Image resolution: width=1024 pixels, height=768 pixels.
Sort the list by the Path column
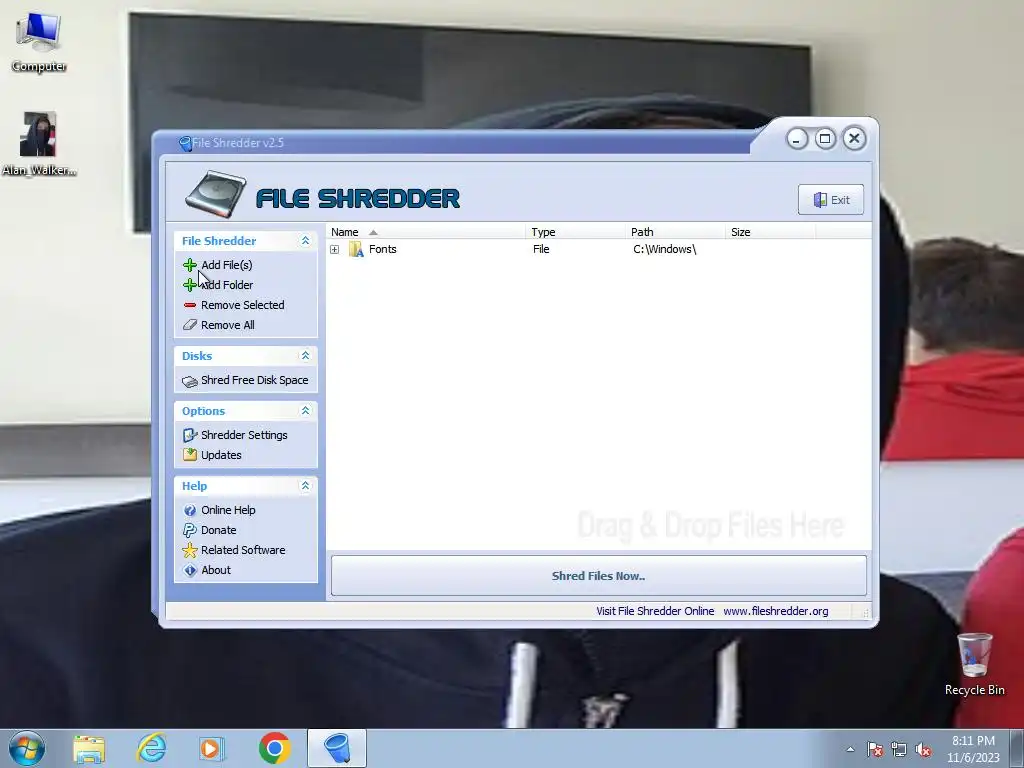pos(675,232)
